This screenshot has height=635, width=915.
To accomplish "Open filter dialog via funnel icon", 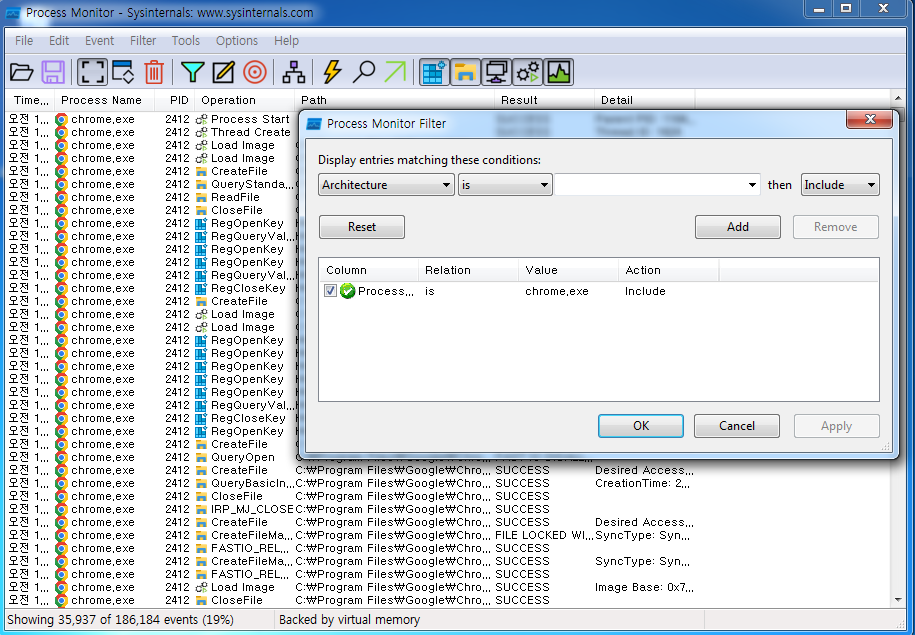I will (193, 72).
